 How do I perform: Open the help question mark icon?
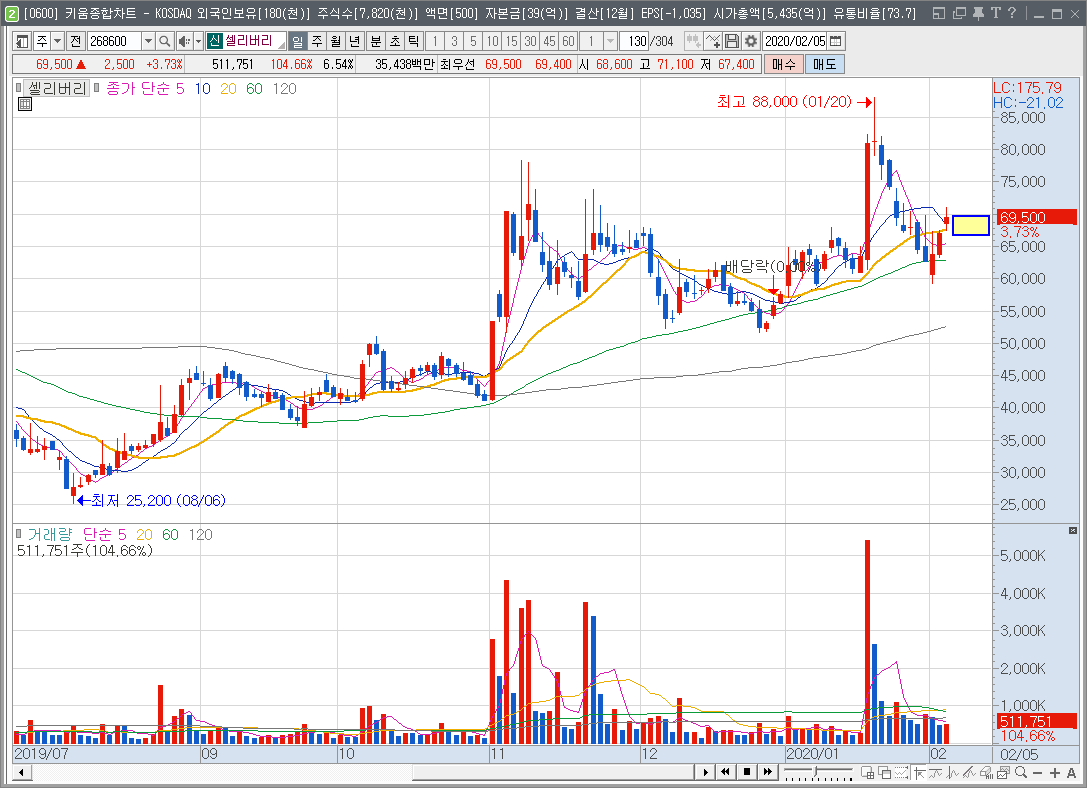point(1011,13)
